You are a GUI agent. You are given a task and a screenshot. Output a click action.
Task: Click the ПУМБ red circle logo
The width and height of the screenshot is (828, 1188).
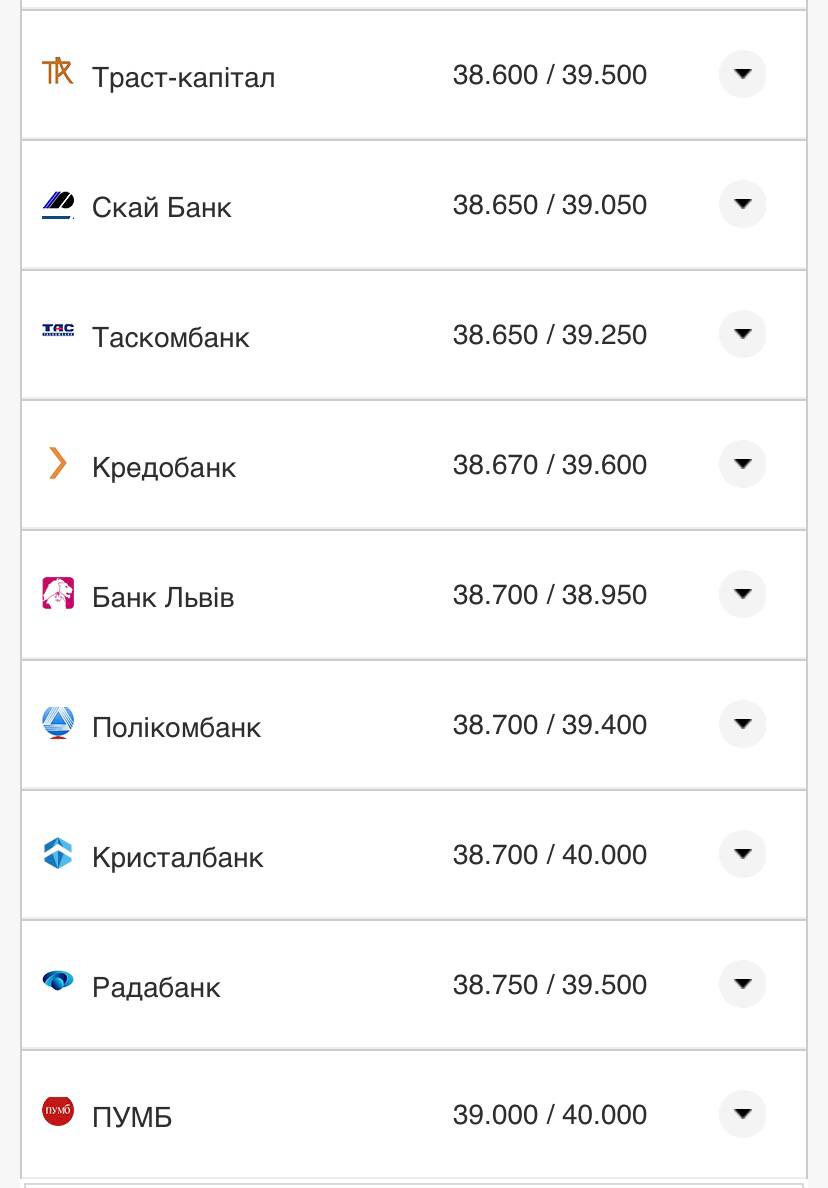58,1111
